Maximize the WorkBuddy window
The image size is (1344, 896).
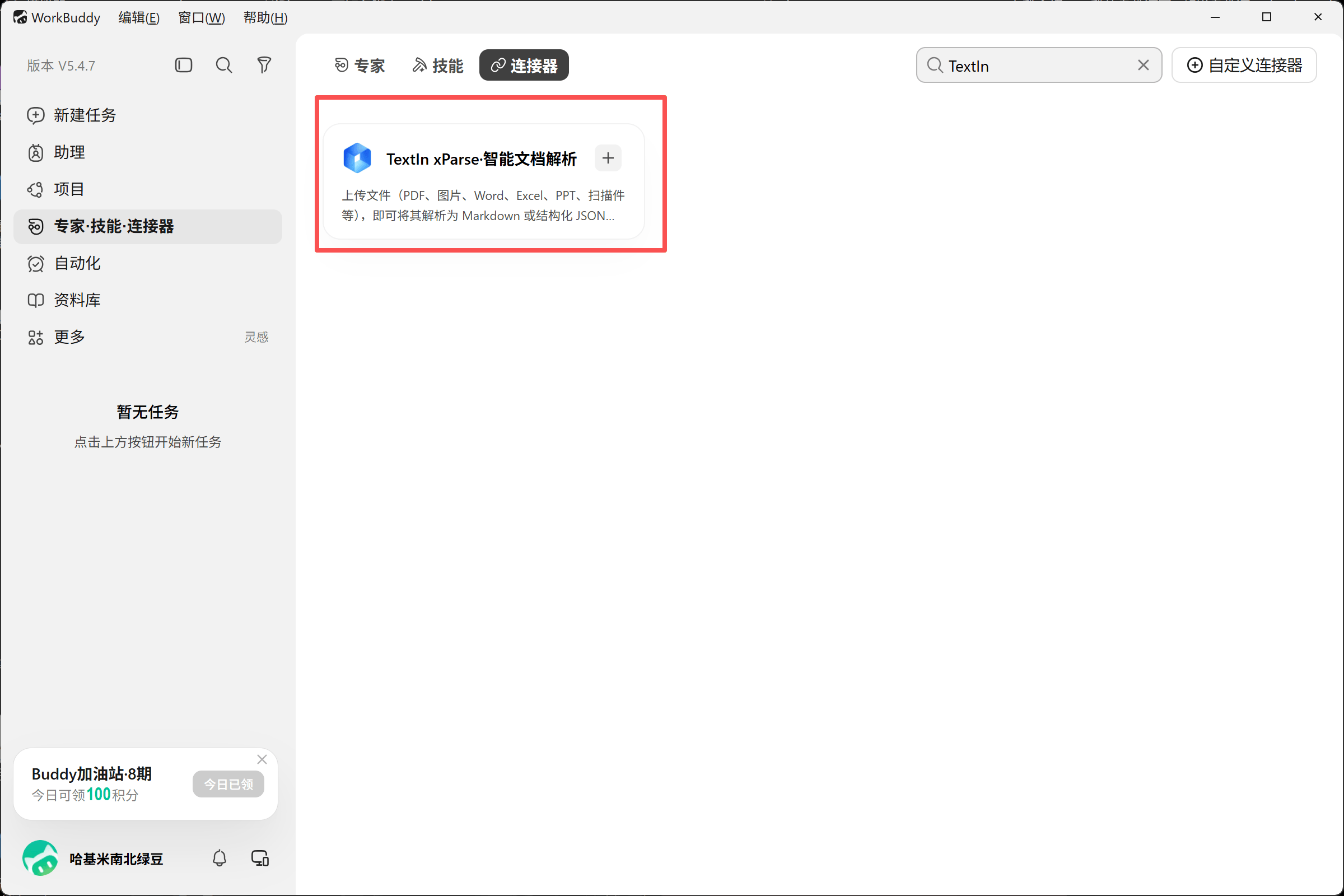click(1267, 17)
